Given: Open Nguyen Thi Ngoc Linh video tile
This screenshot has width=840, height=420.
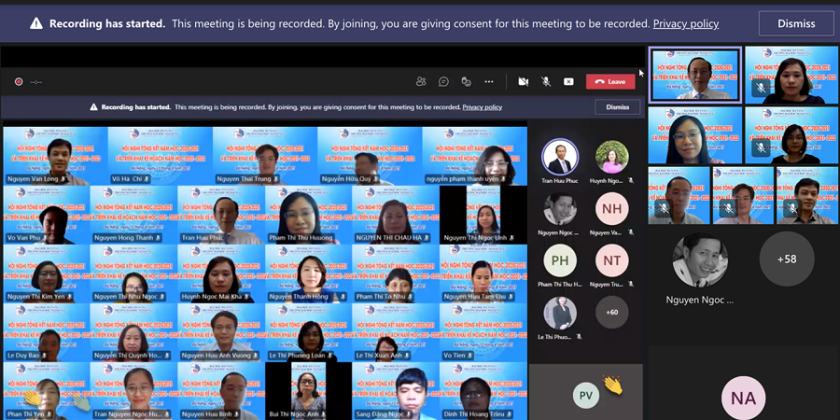Looking at the screenshot, I should [x=483, y=215].
